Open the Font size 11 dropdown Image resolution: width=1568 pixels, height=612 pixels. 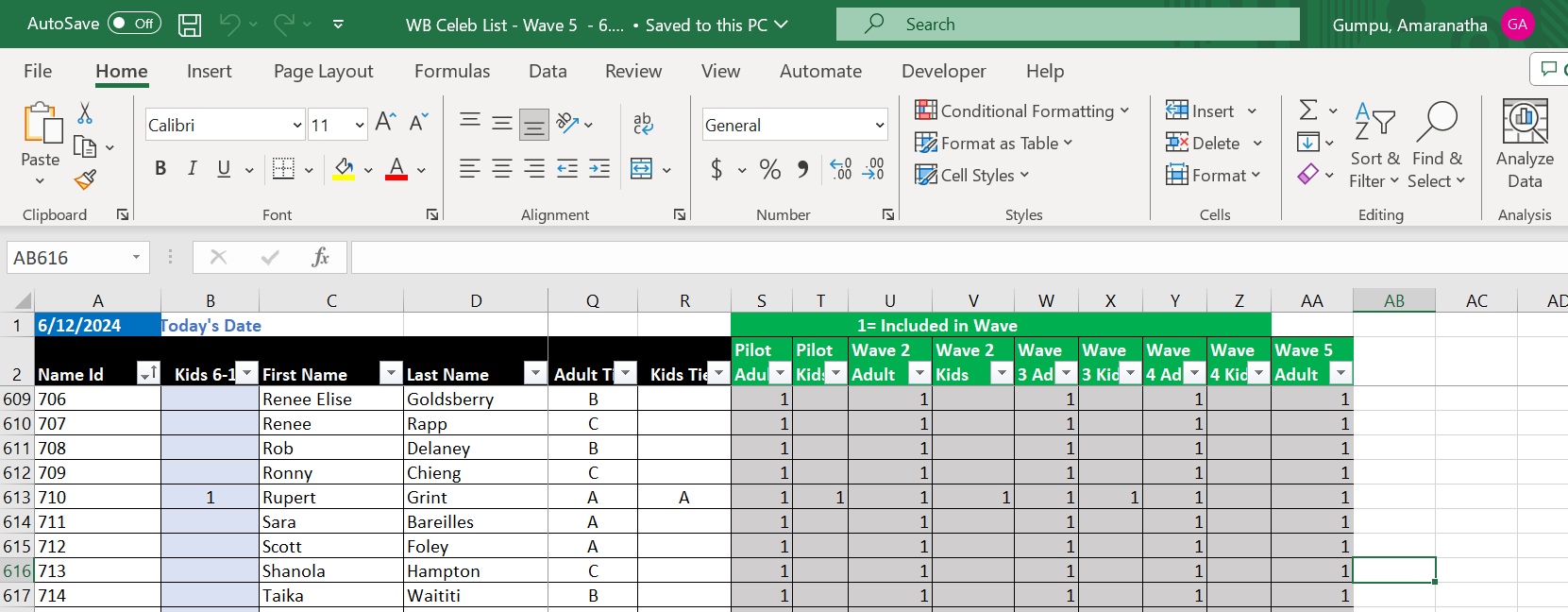point(360,125)
